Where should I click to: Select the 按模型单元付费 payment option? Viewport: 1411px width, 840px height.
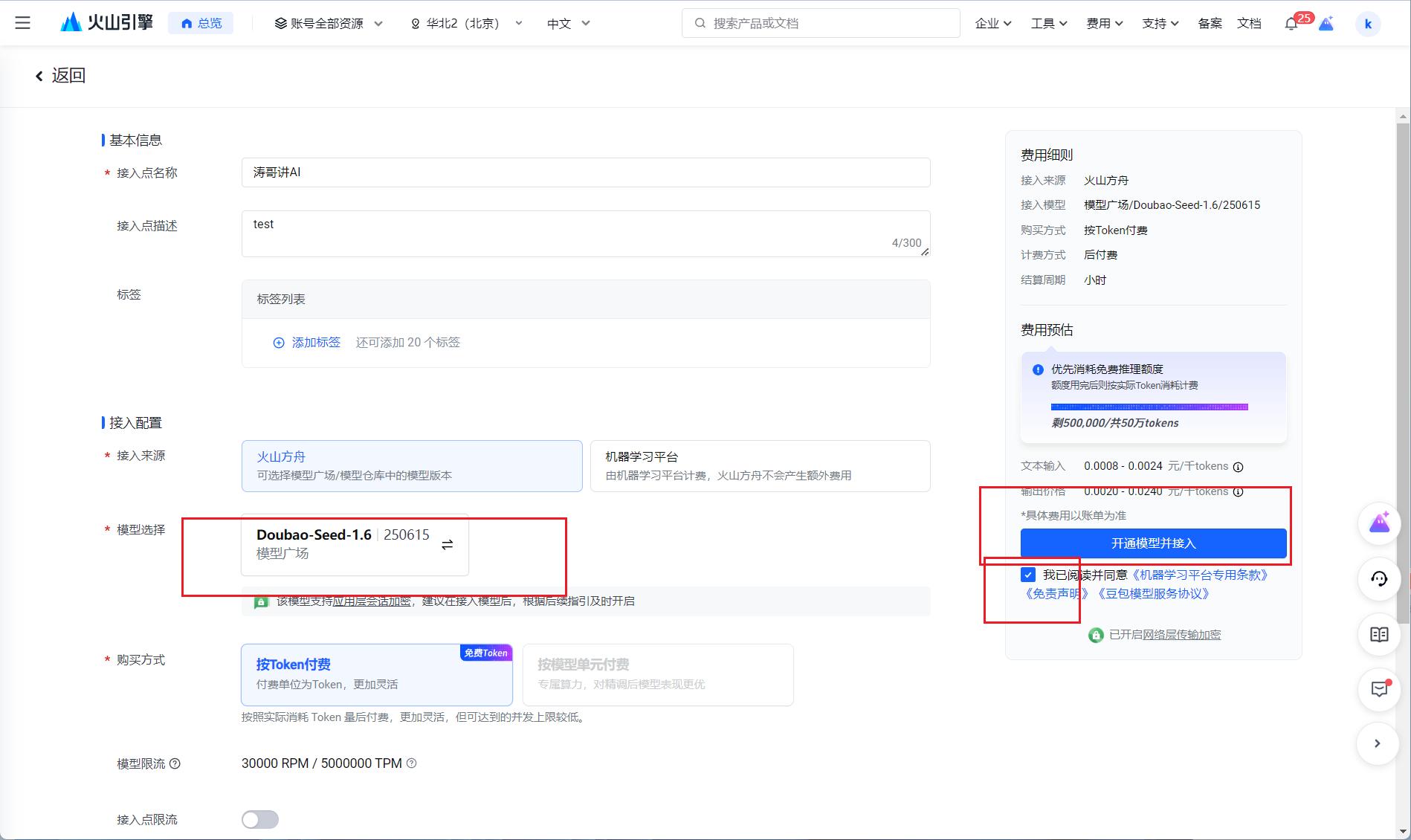657,674
